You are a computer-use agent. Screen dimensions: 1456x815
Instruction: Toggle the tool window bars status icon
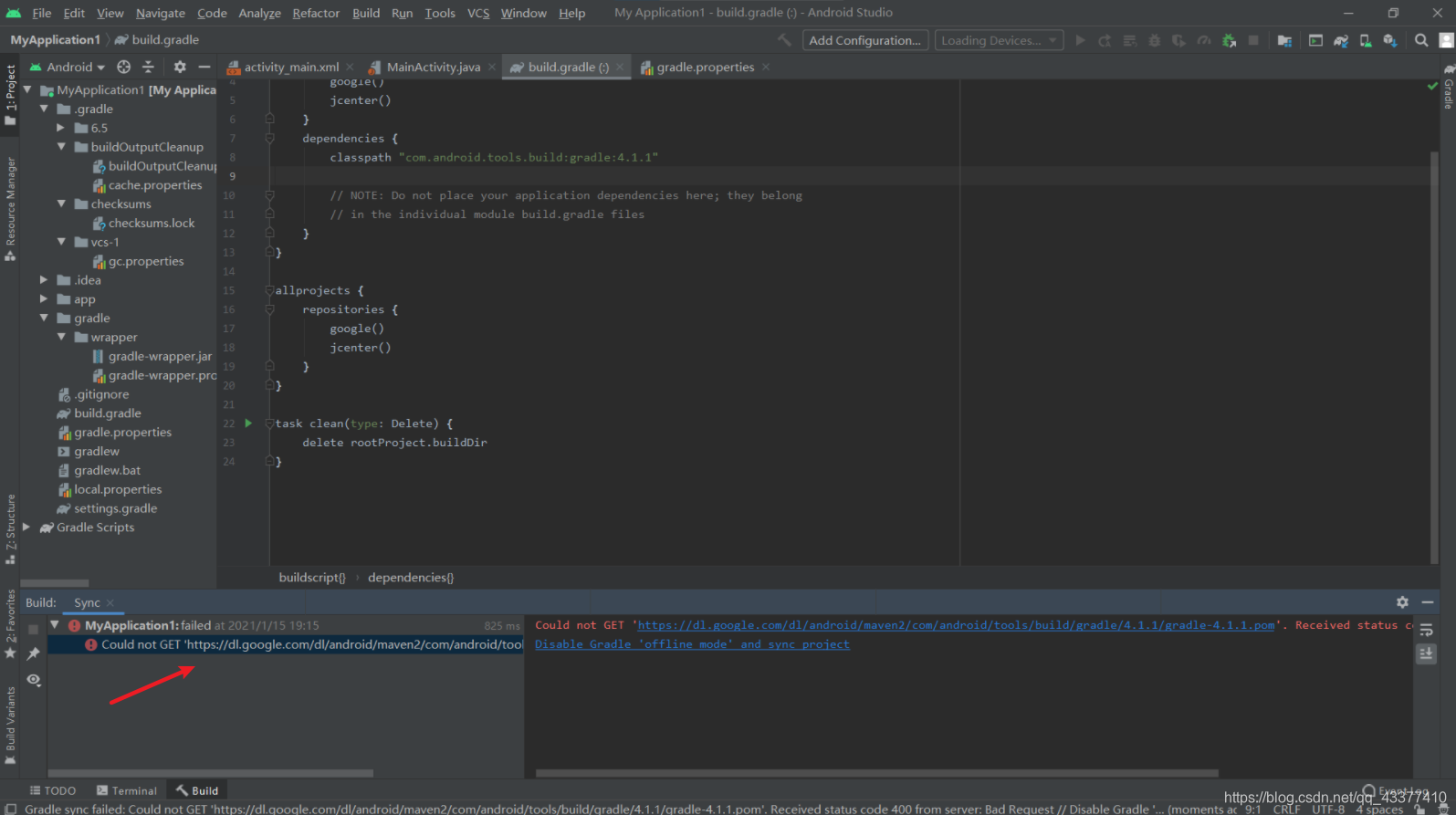(11, 809)
